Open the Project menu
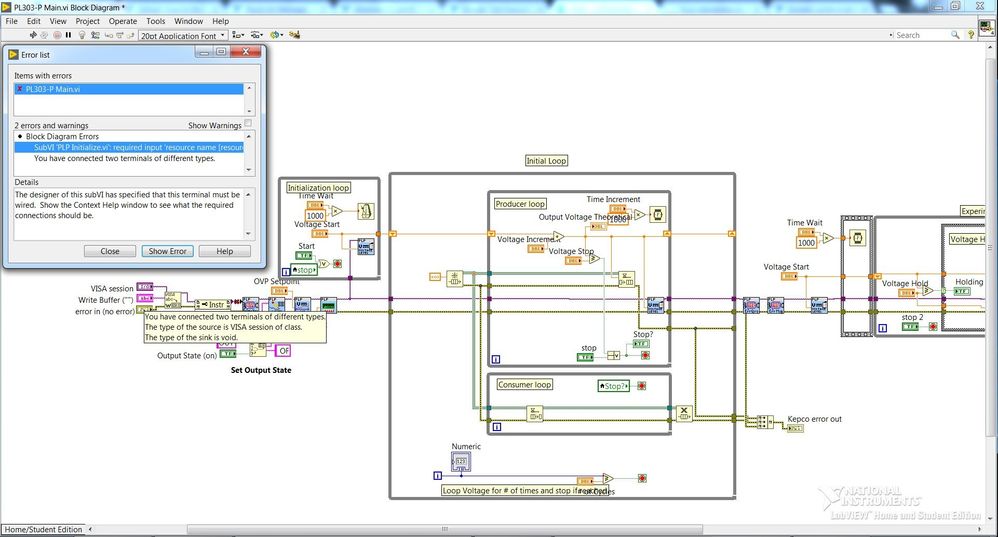This screenshot has width=998, height=537. (87, 21)
